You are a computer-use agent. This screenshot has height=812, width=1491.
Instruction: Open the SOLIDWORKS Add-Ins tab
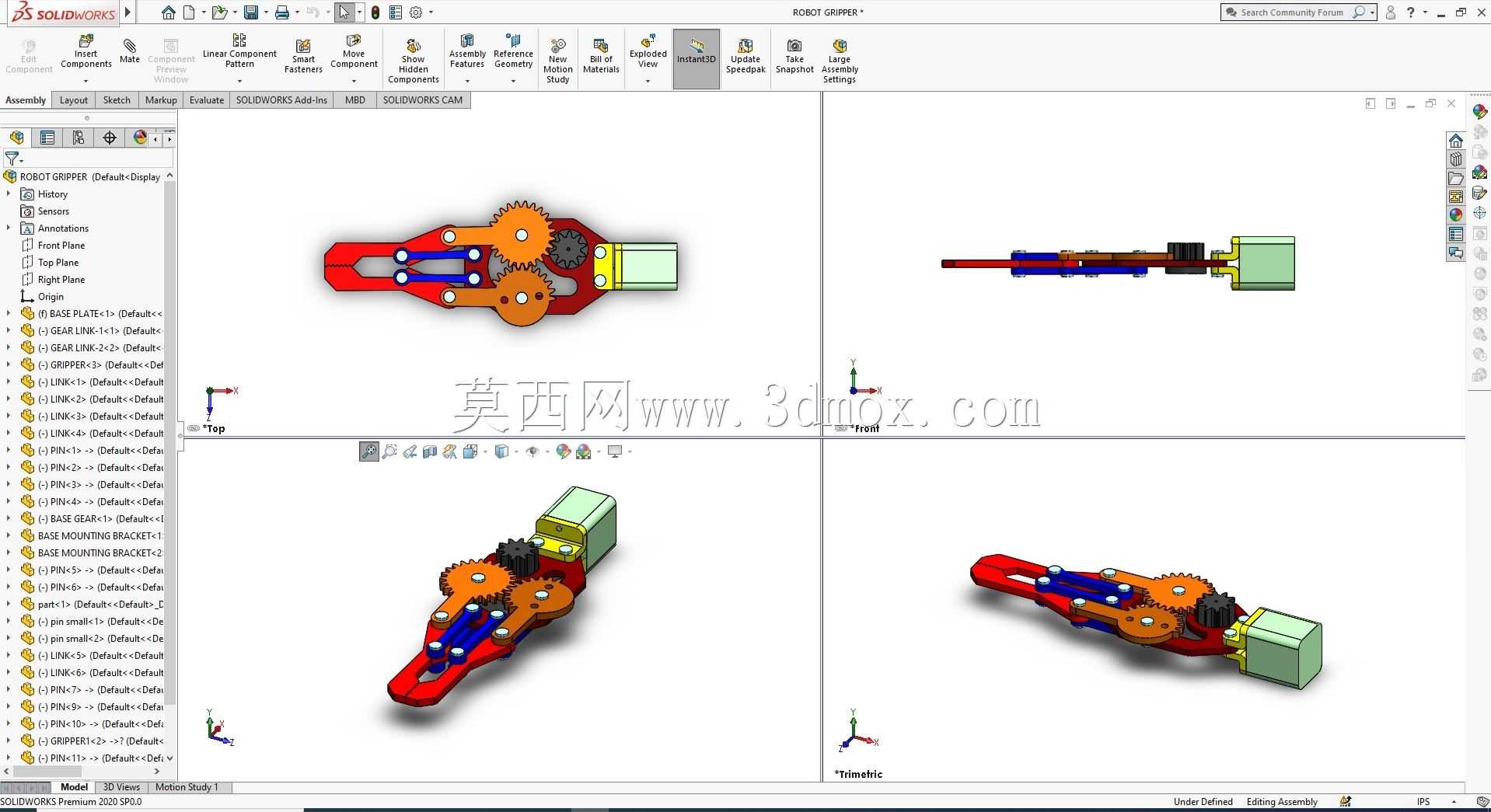click(x=281, y=100)
